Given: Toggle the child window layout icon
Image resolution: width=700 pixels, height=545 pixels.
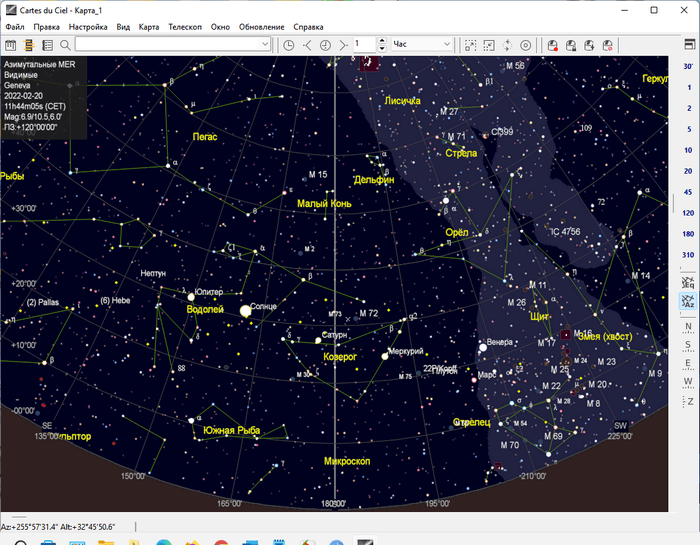Looking at the screenshot, I should [690, 45].
